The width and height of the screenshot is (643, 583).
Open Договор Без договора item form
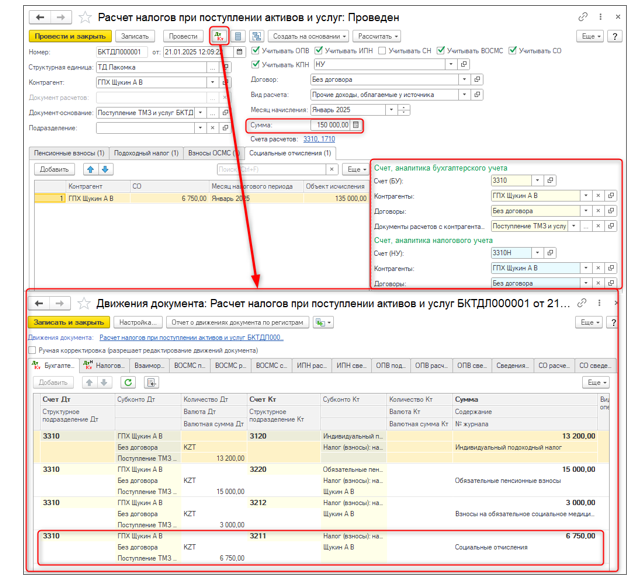click(x=477, y=79)
